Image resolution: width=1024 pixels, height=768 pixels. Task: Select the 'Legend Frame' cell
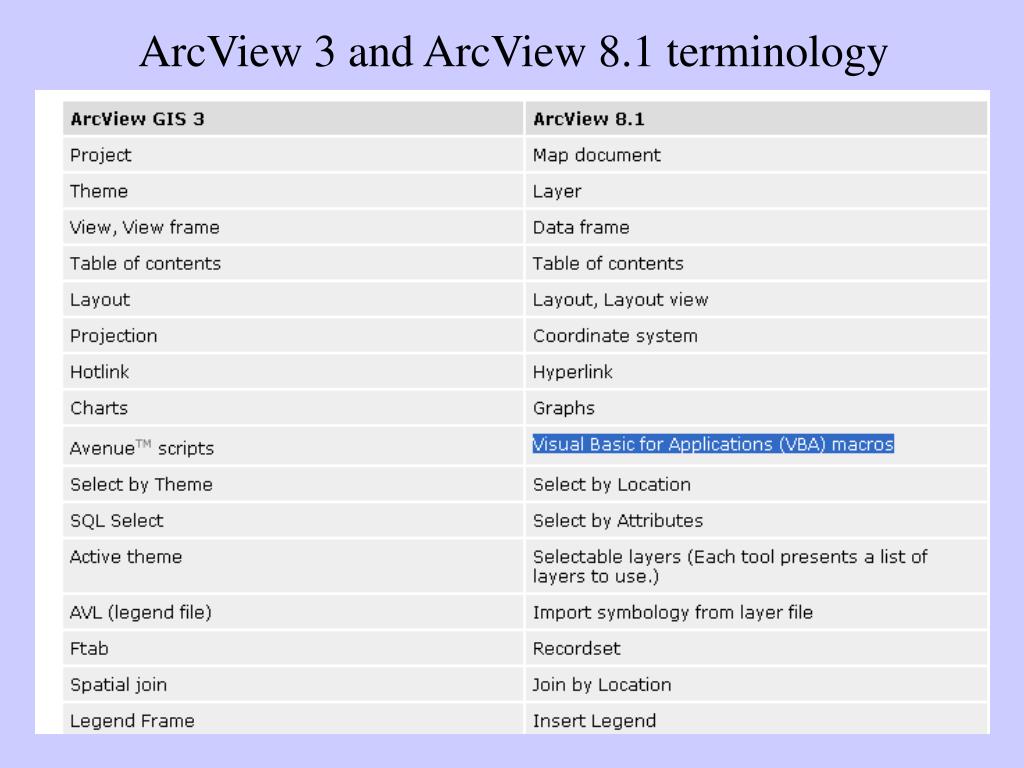[x=293, y=720]
